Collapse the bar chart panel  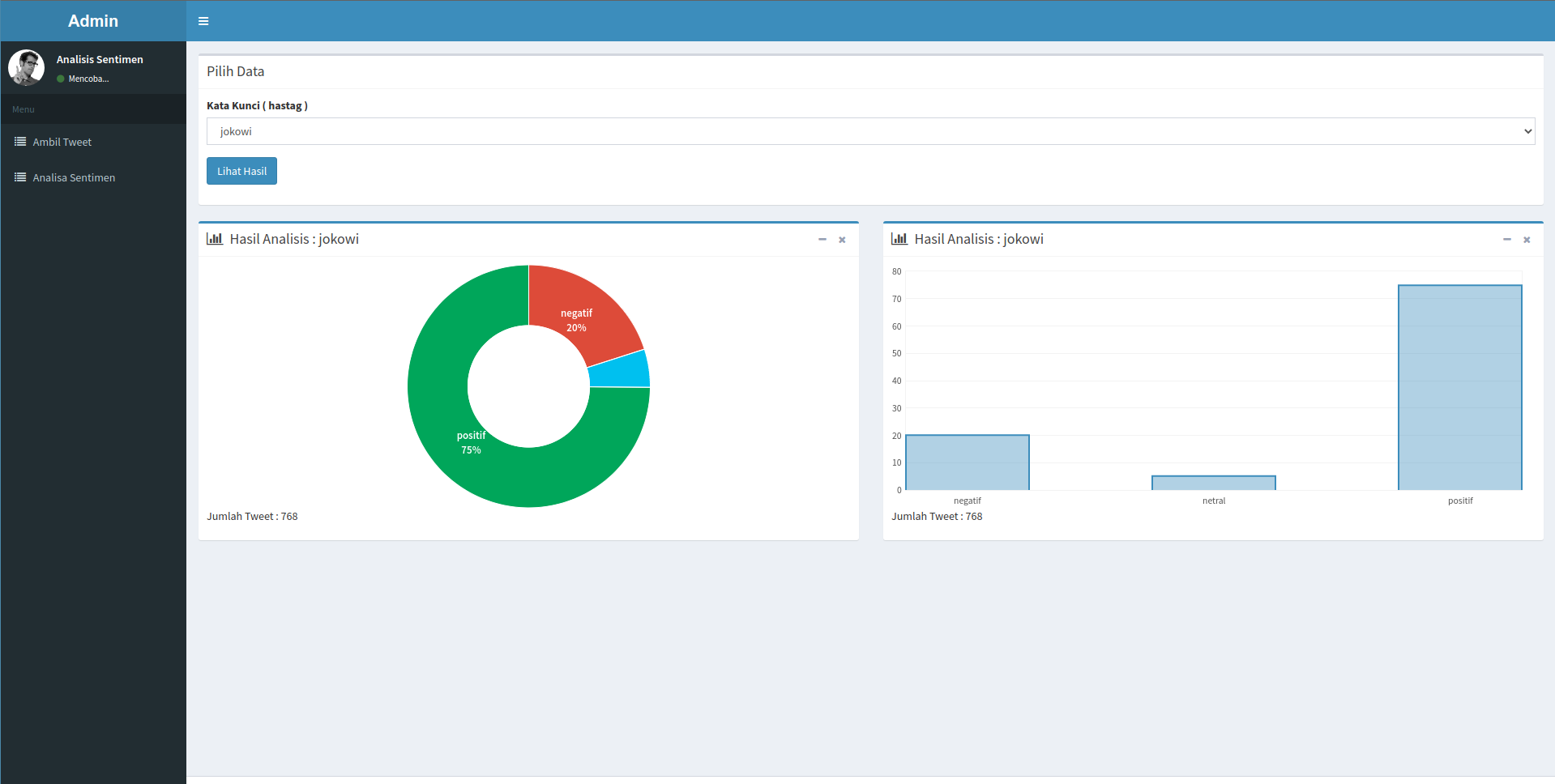point(1506,240)
